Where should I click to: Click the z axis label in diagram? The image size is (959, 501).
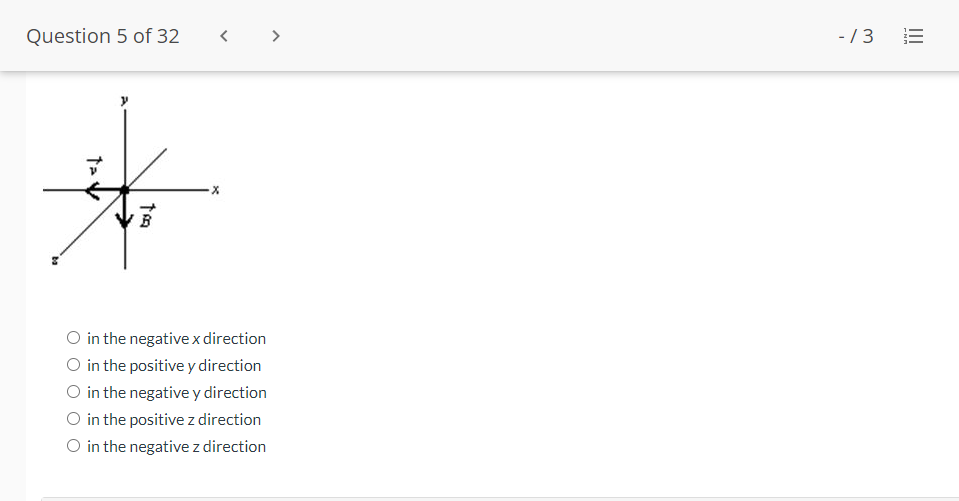[x=54, y=260]
